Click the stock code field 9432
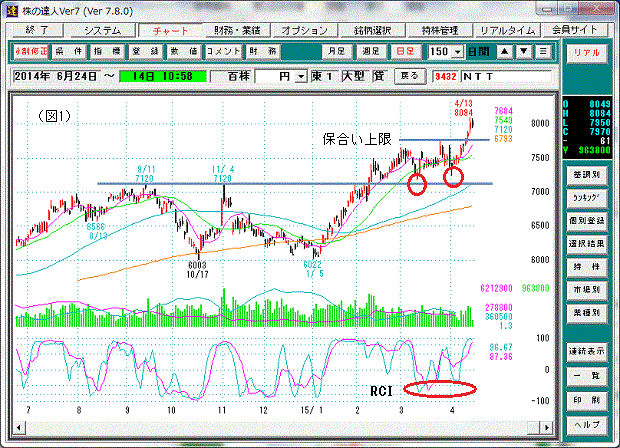620x448 pixels. [446, 77]
